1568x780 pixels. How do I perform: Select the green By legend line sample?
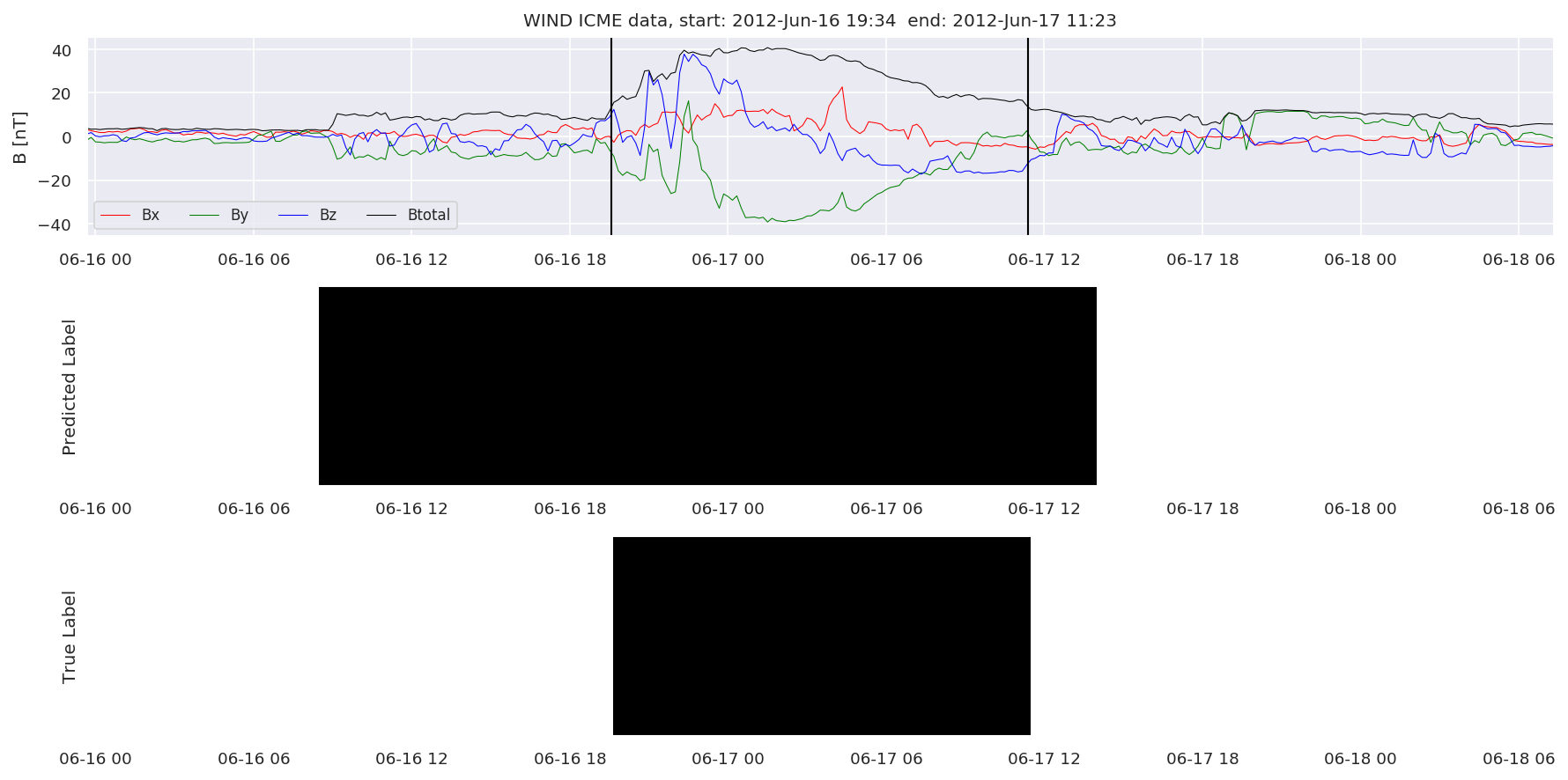204,215
